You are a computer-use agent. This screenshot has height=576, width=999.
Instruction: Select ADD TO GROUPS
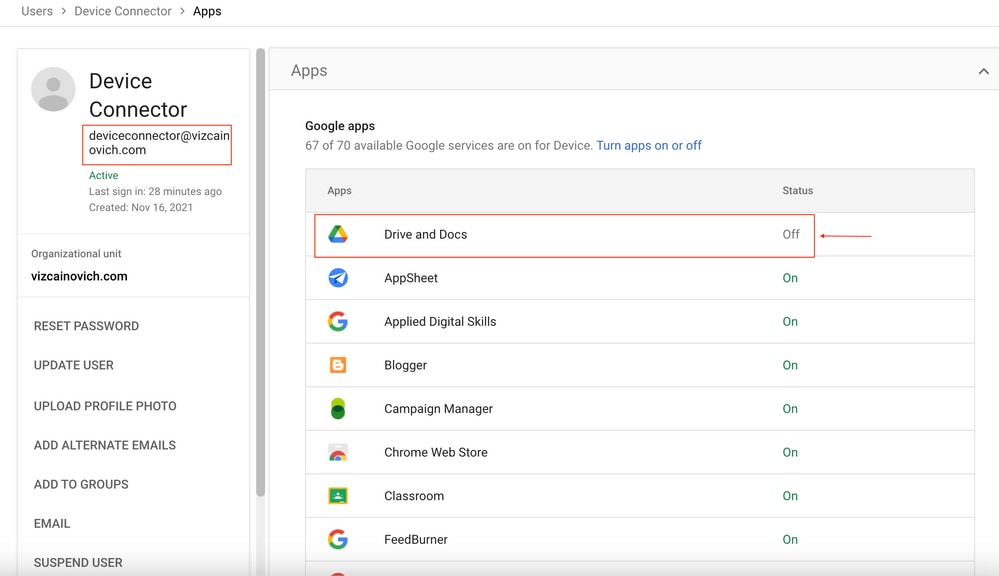point(81,484)
